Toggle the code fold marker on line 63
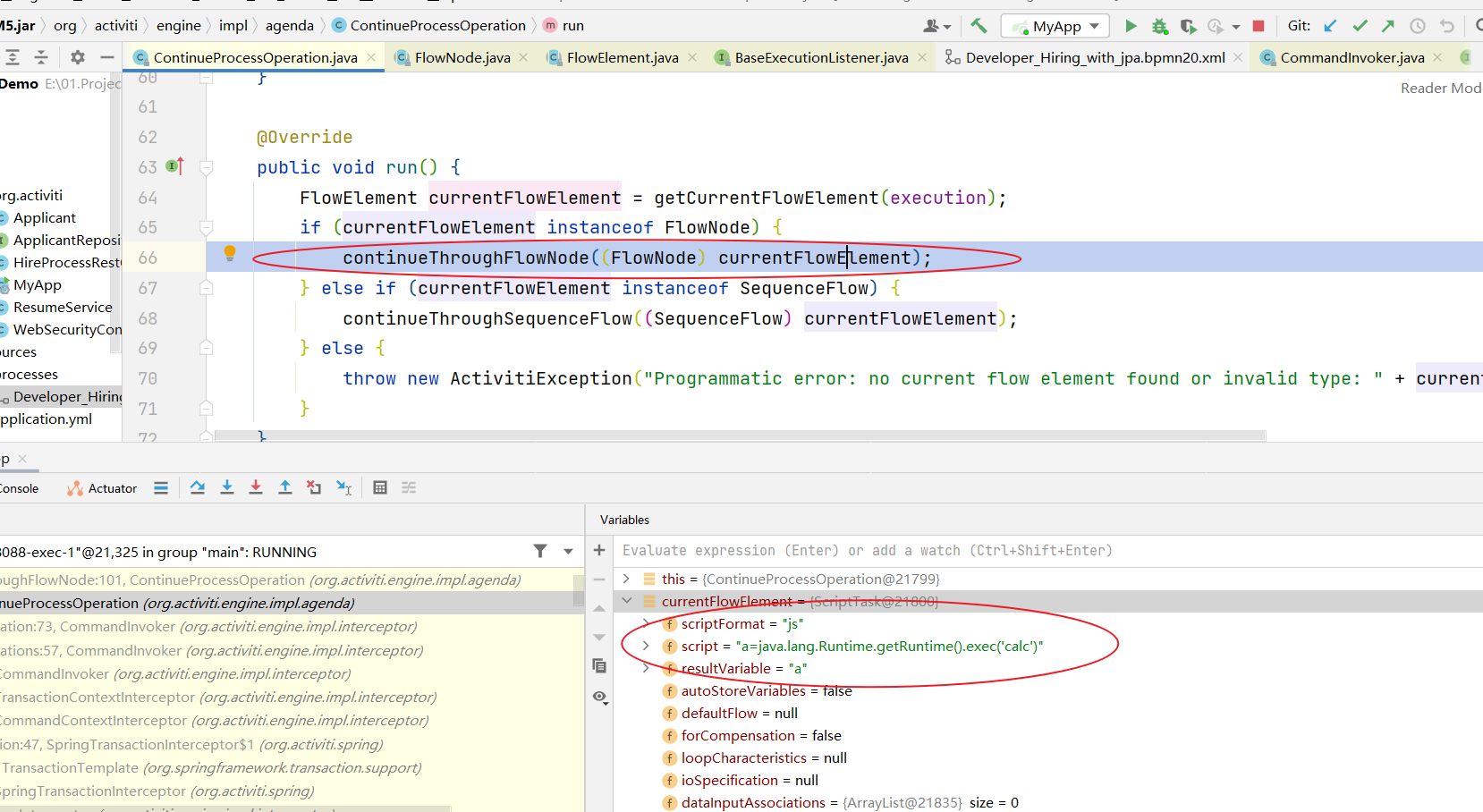This screenshot has height=812, width=1483. [207, 167]
